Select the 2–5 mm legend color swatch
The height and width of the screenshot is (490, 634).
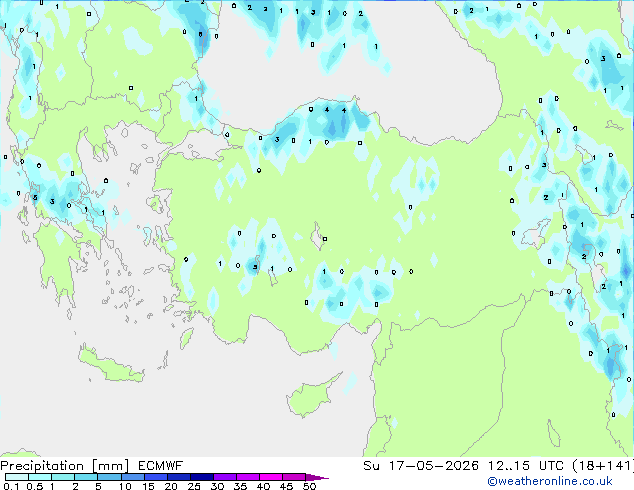point(86,477)
